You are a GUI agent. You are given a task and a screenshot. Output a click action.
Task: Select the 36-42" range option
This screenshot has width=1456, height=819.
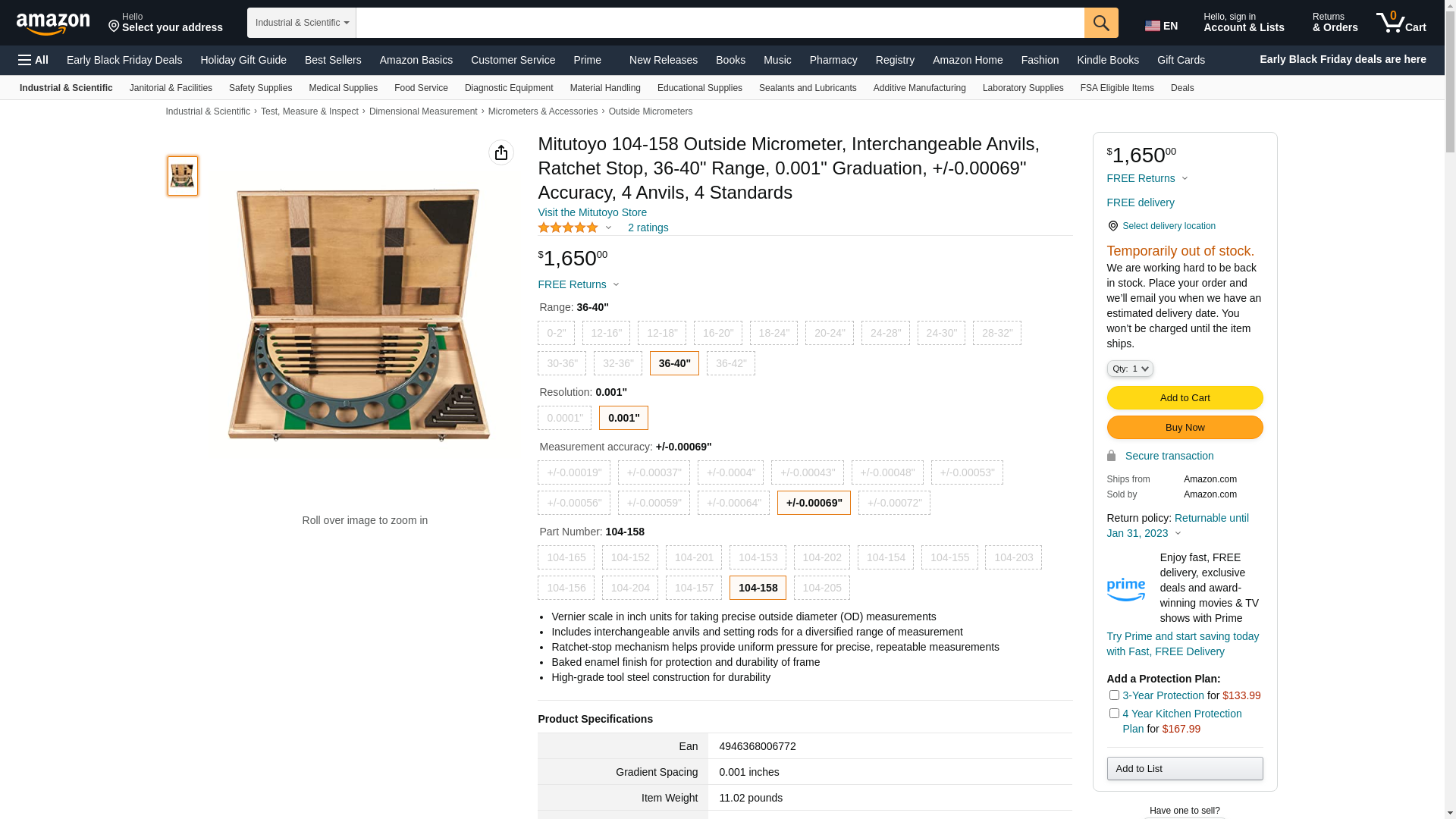pos(730,363)
